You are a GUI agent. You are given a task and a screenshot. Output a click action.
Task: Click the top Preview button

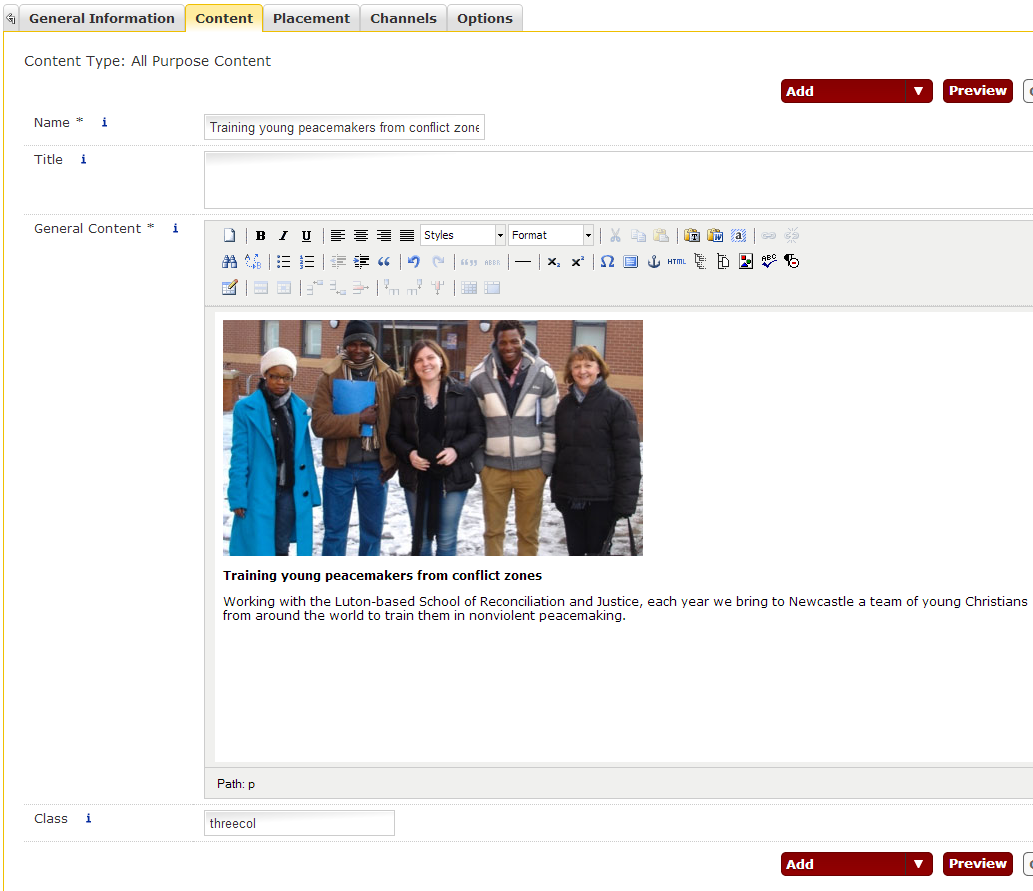(977, 91)
